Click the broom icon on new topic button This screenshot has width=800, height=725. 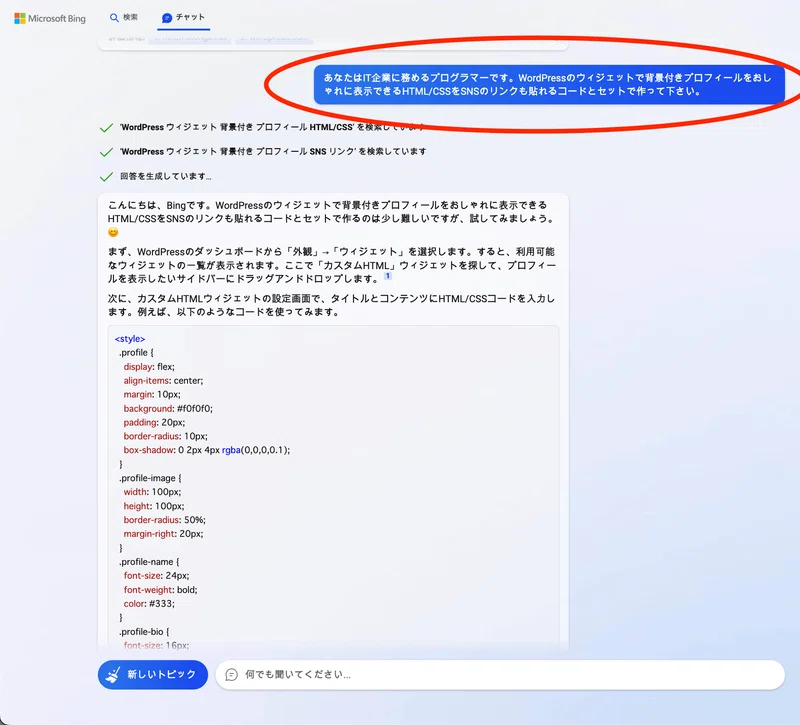coord(113,674)
